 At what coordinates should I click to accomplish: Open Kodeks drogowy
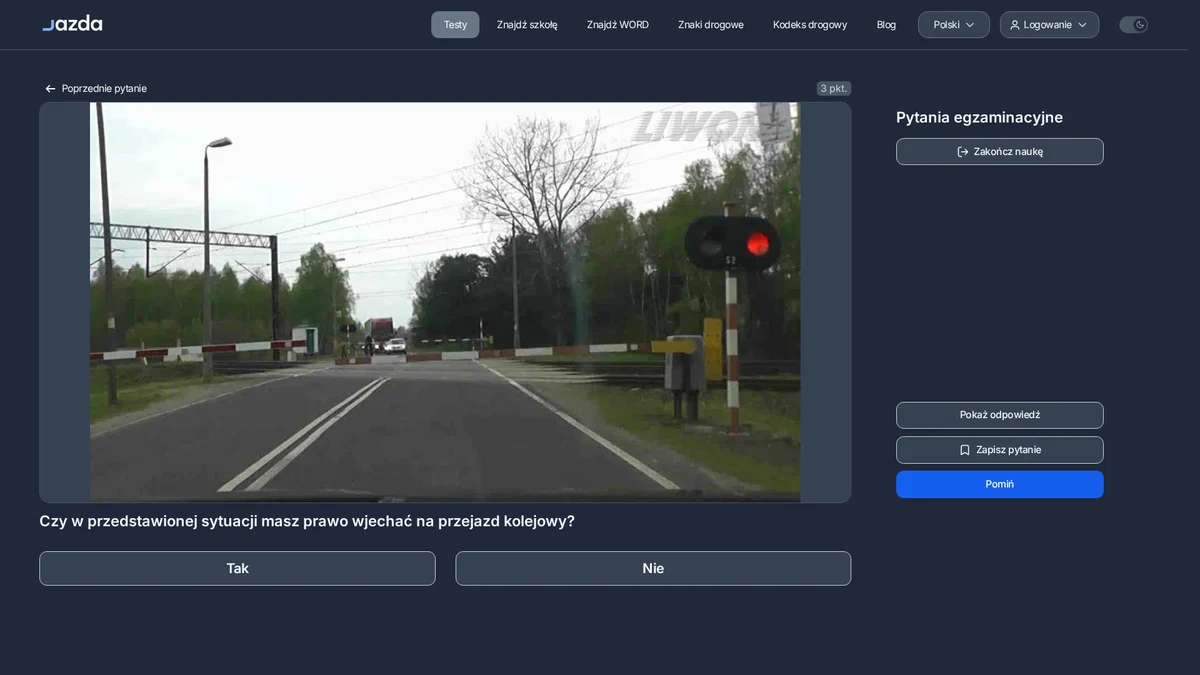click(x=810, y=25)
